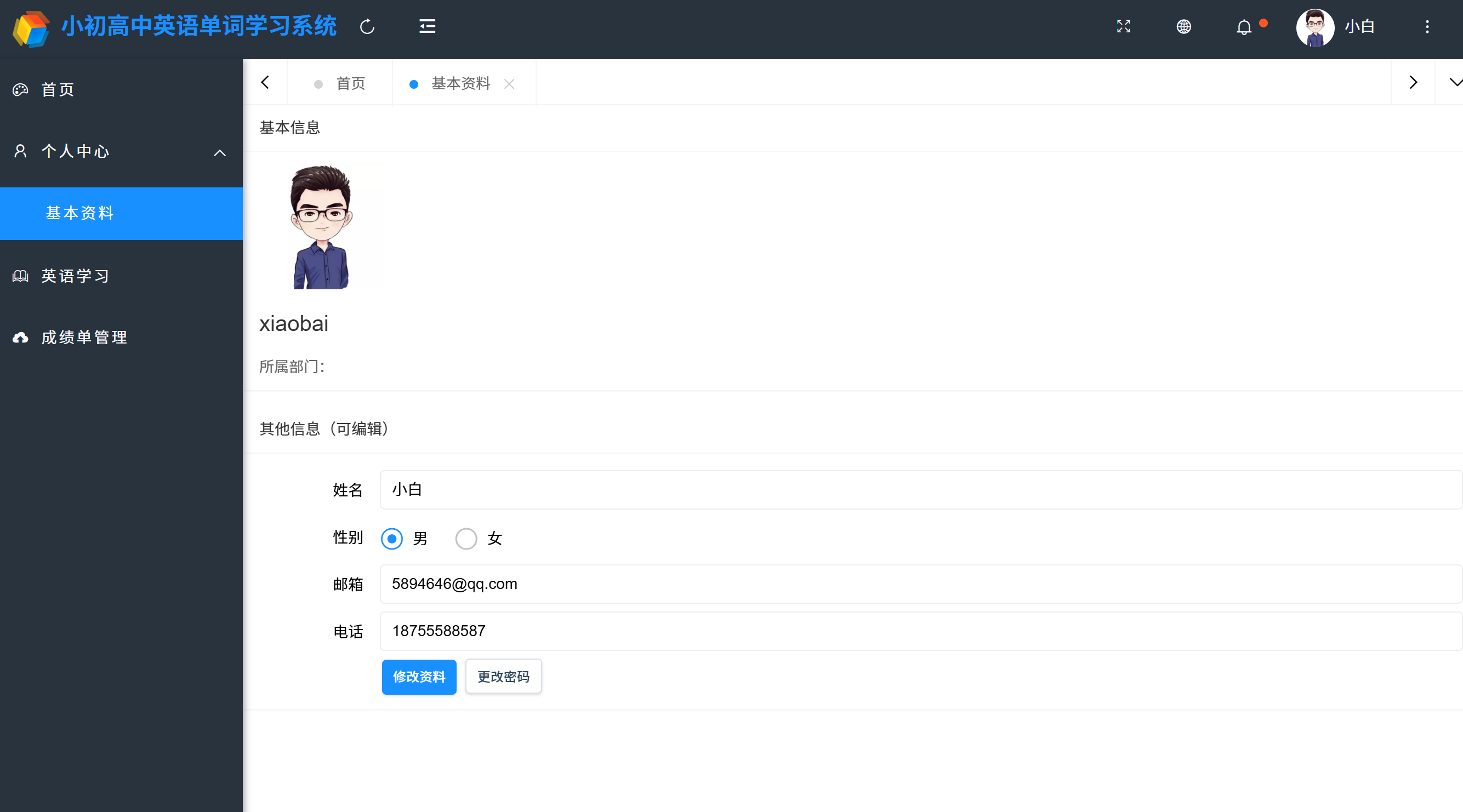The width and height of the screenshot is (1463, 812).
Task: Close the 基本资料 tab
Action: coord(509,84)
